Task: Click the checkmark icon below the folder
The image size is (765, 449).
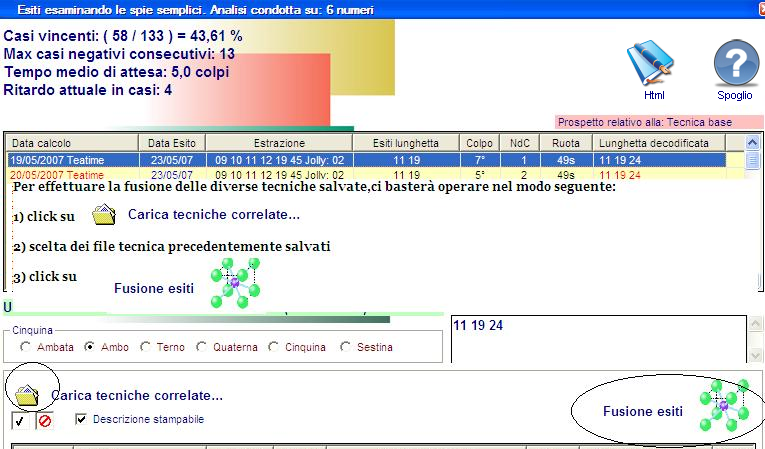Action: point(20,421)
